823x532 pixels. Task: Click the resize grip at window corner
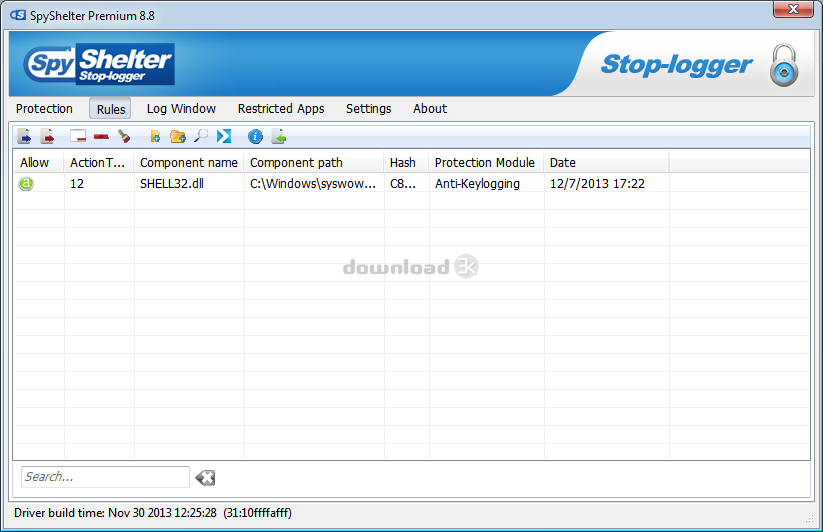pyautogui.click(x=809, y=518)
